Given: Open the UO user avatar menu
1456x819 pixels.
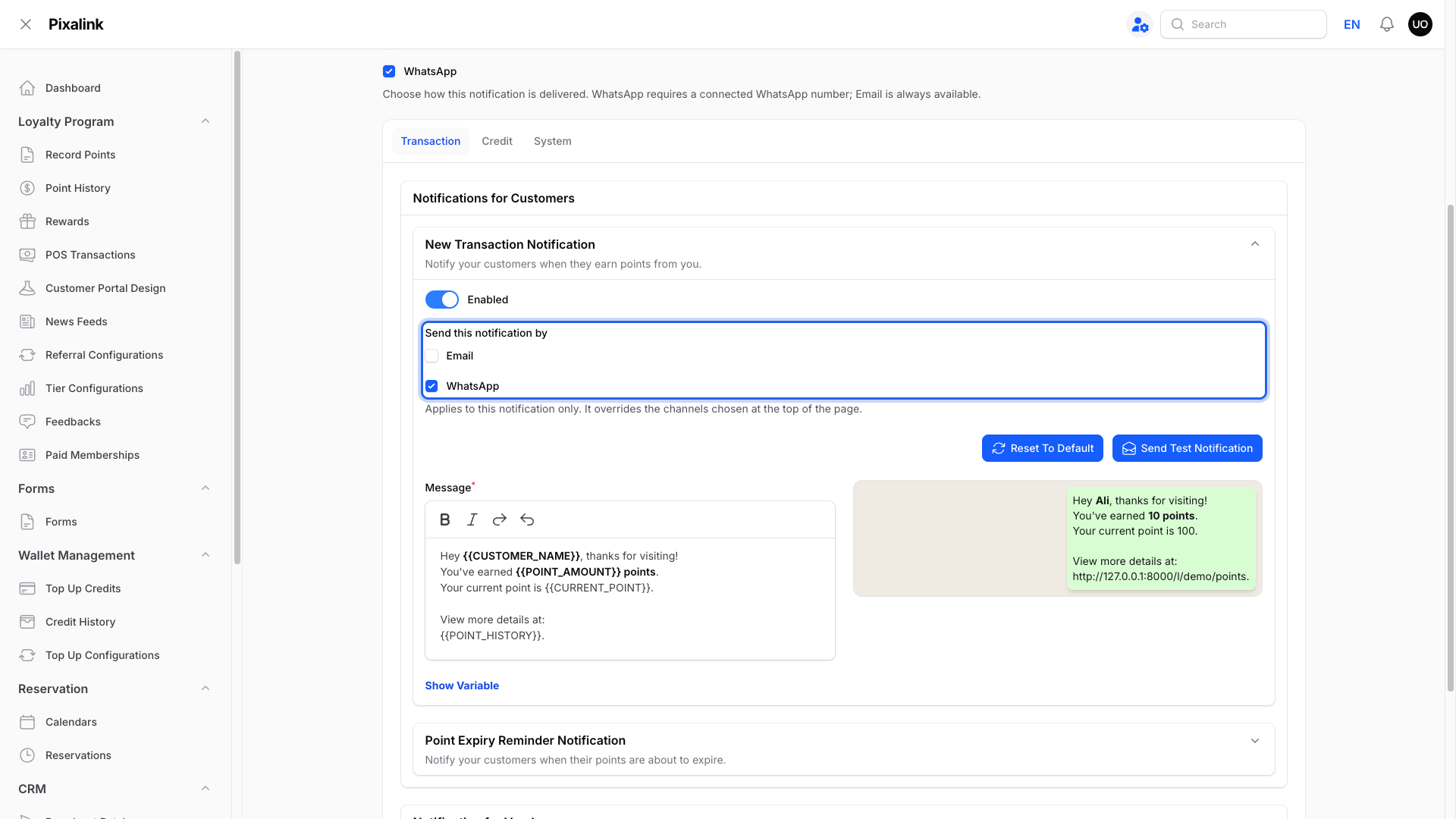Looking at the screenshot, I should pyautogui.click(x=1420, y=24).
